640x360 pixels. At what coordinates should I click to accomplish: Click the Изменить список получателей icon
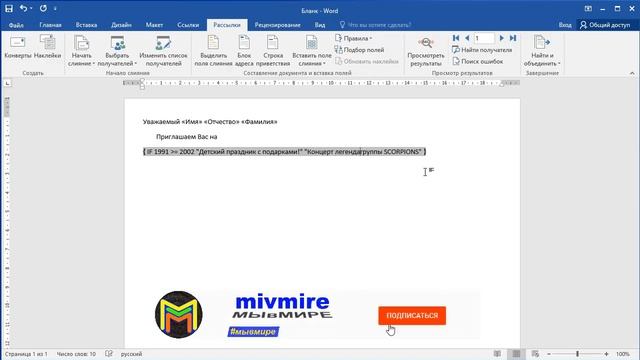(x=163, y=51)
